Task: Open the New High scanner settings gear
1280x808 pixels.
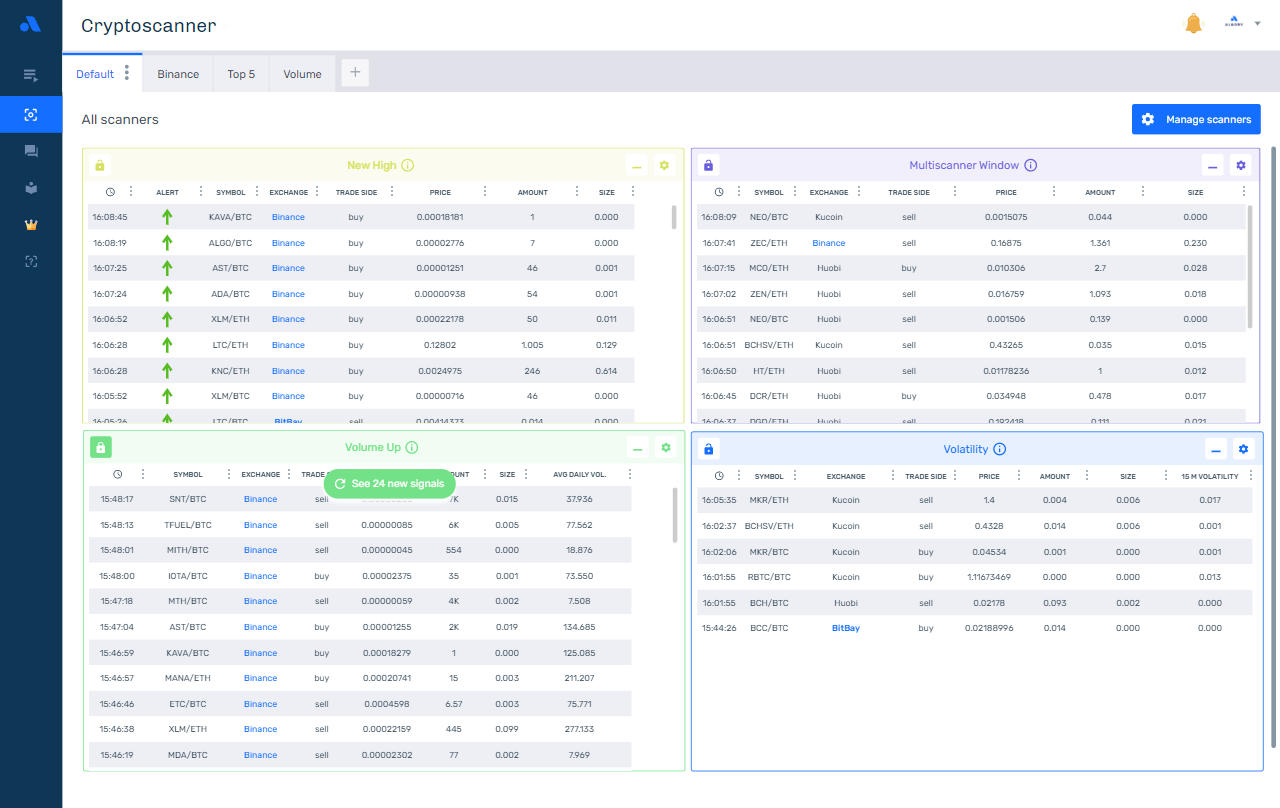Action: [665, 166]
